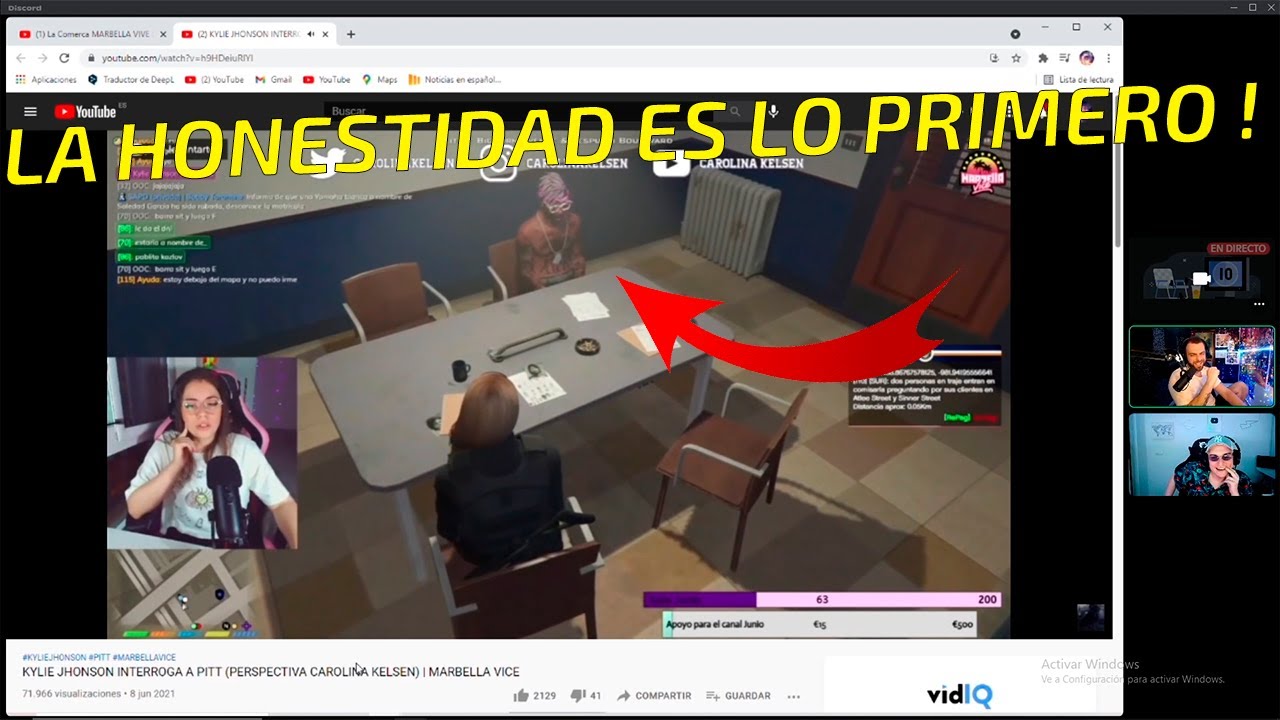
Task: Open Lista de lectura reading list
Action: point(1078,80)
